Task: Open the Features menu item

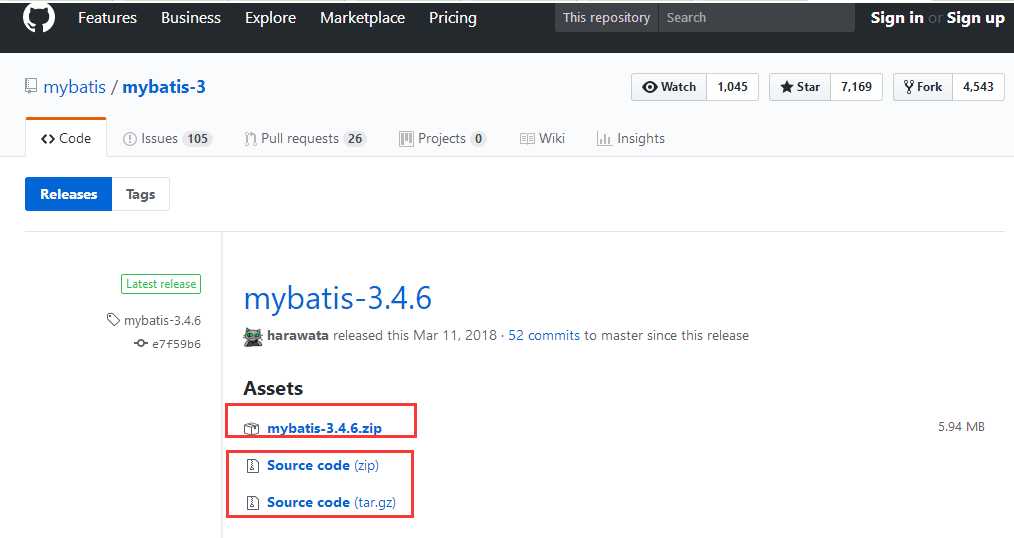Action: pos(107,18)
